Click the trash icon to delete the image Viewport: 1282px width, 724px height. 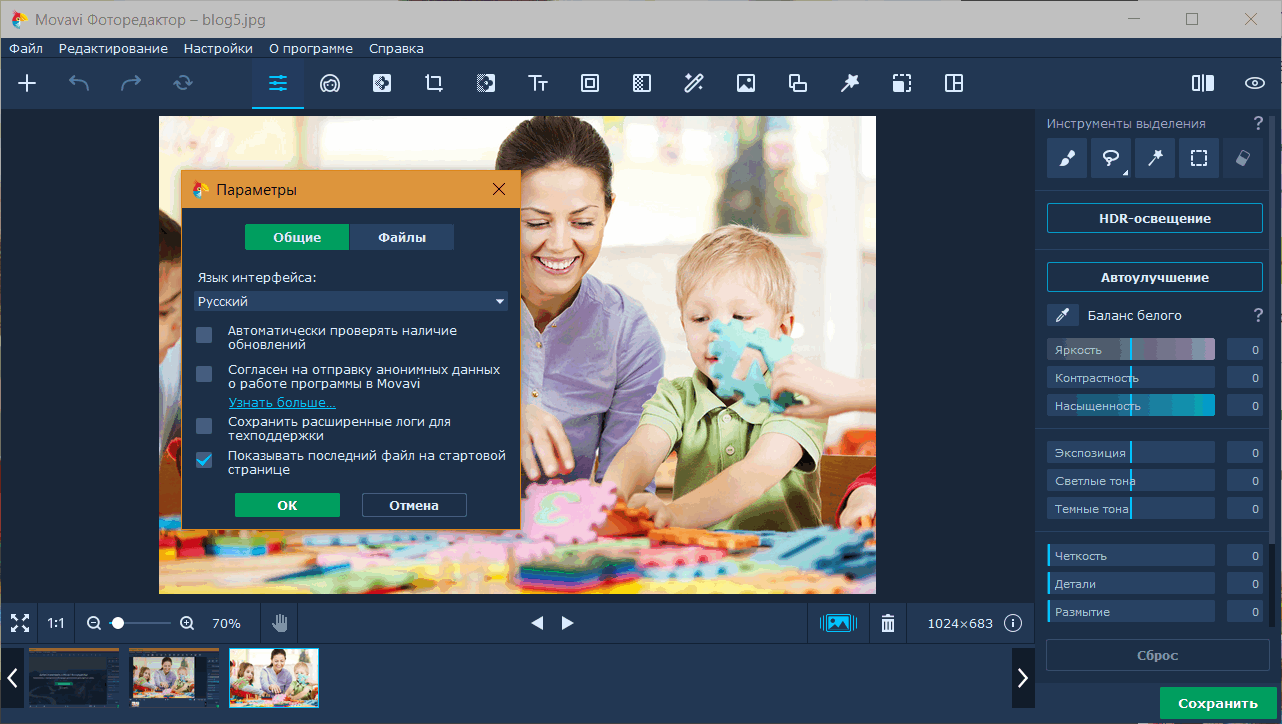click(x=888, y=623)
